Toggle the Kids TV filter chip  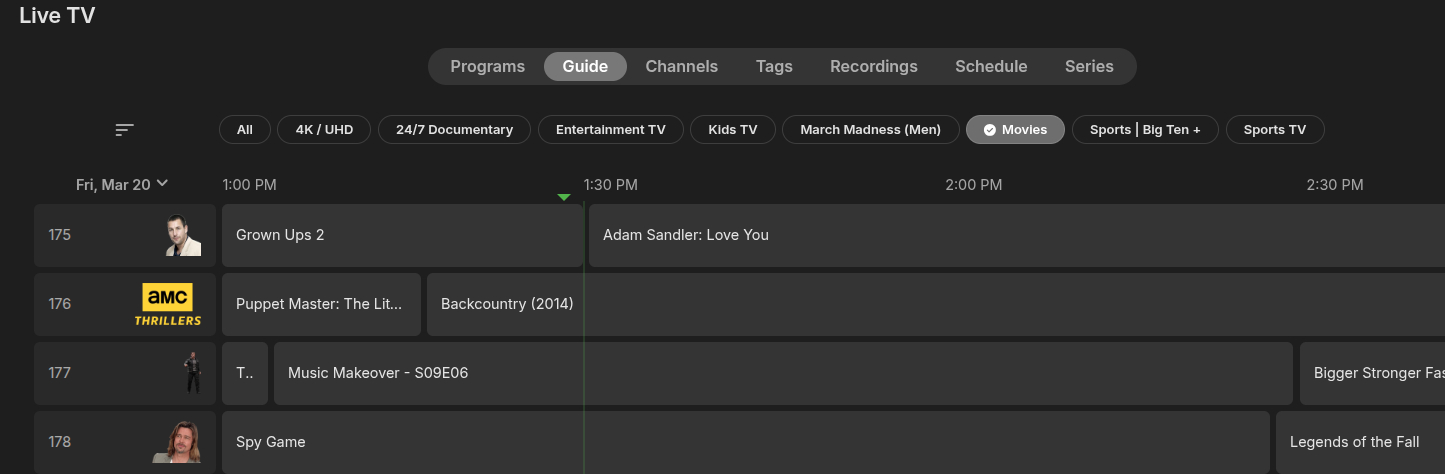732,130
